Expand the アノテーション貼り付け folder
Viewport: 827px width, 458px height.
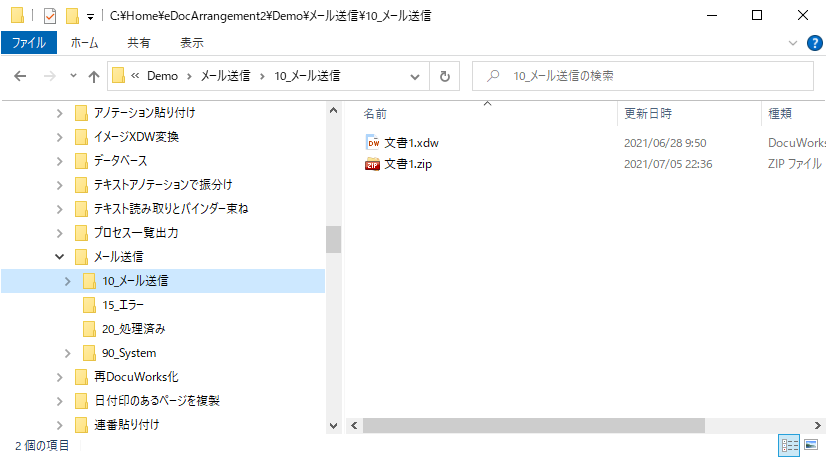[60, 113]
